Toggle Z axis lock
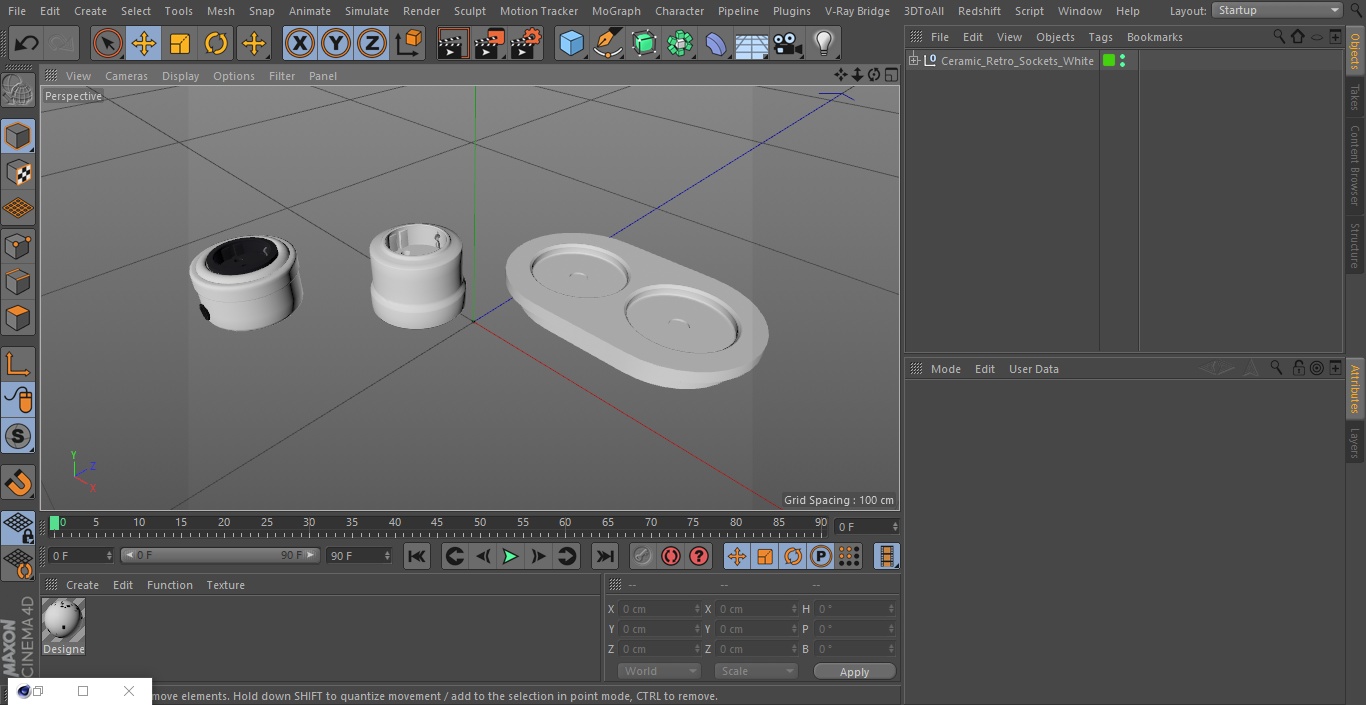The image size is (1366, 705). point(372,44)
